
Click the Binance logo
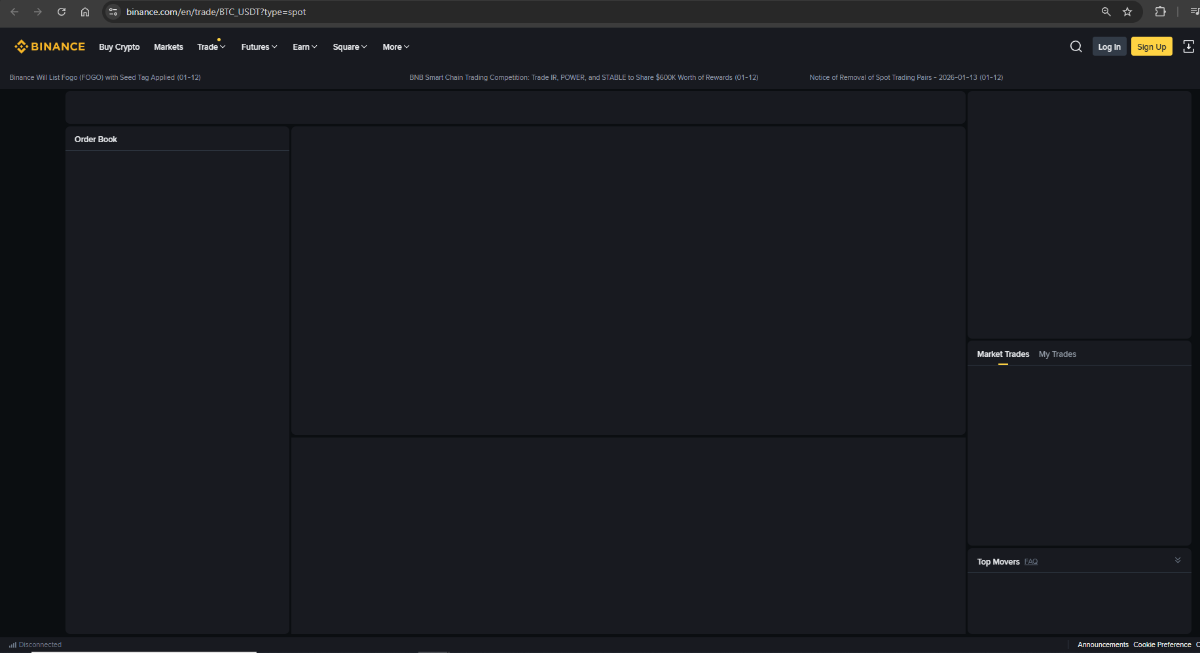click(49, 47)
